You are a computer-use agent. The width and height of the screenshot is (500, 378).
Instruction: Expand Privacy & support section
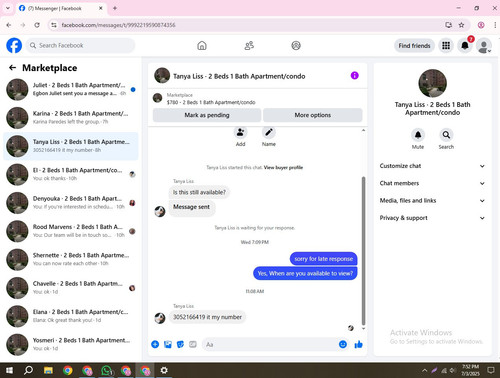point(432,218)
